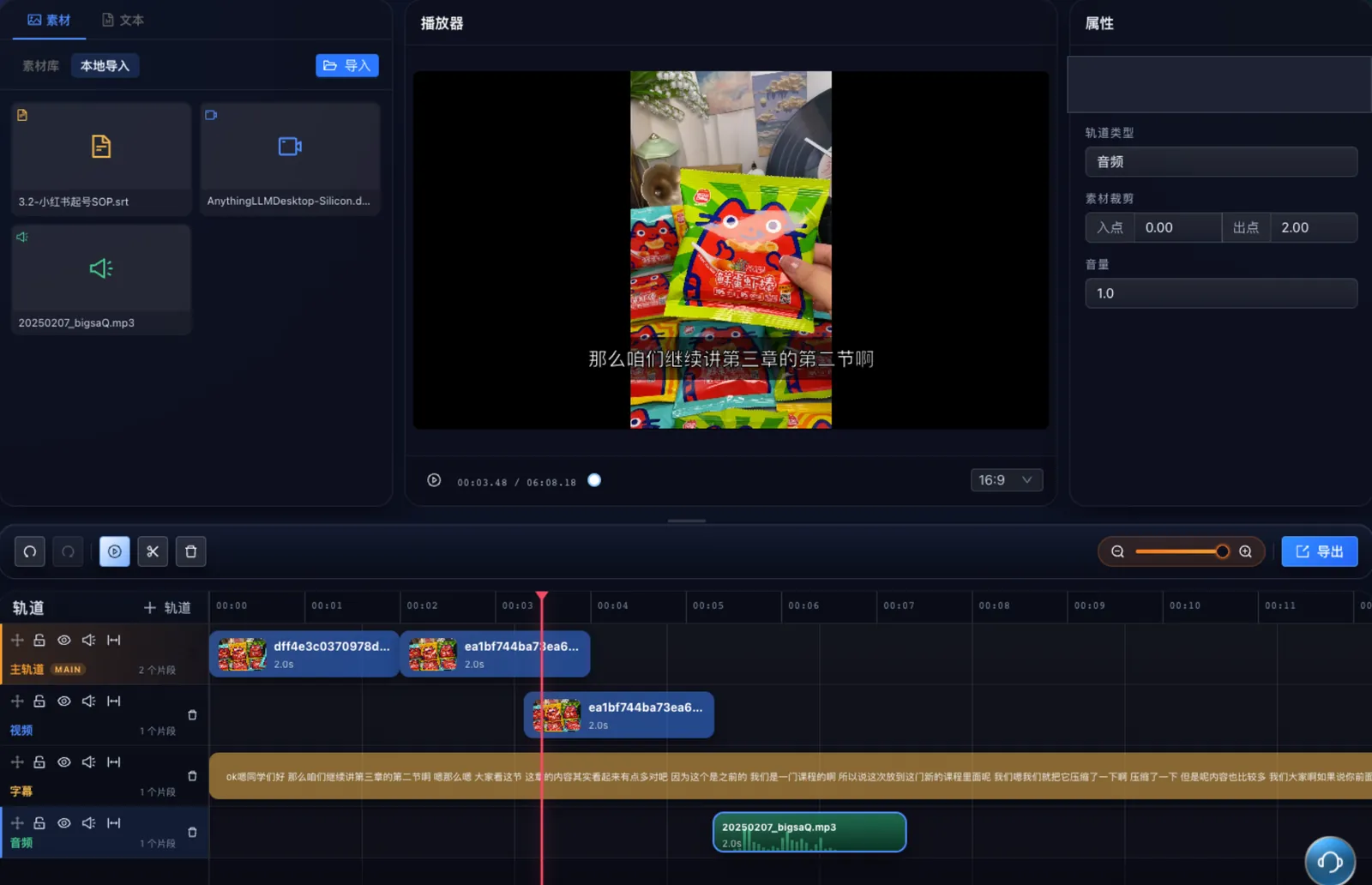
Task: Switch to the 素材 tab
Action: click(x=49, y=20)
